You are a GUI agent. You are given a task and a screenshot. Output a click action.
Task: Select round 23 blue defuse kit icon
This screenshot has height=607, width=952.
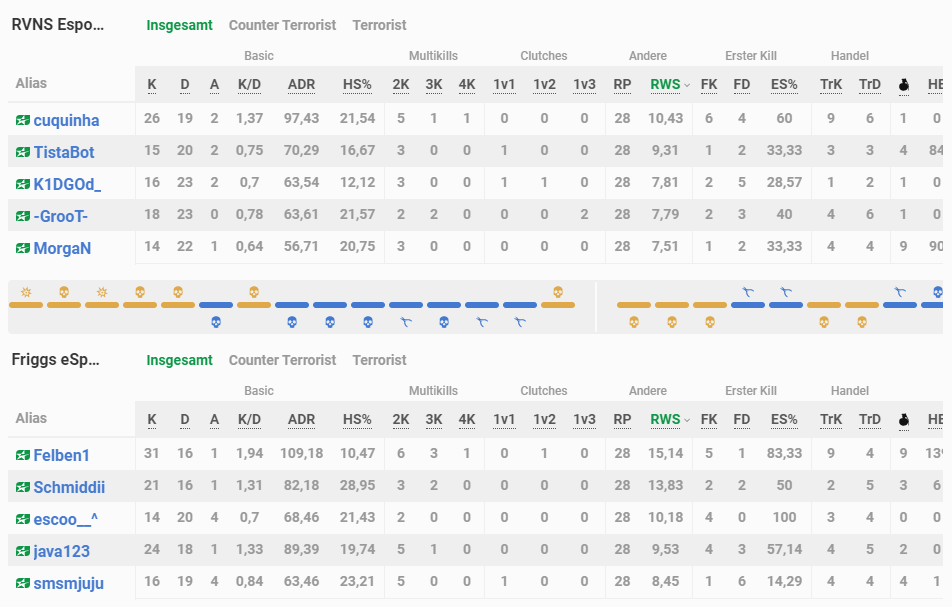coord(900,293)
